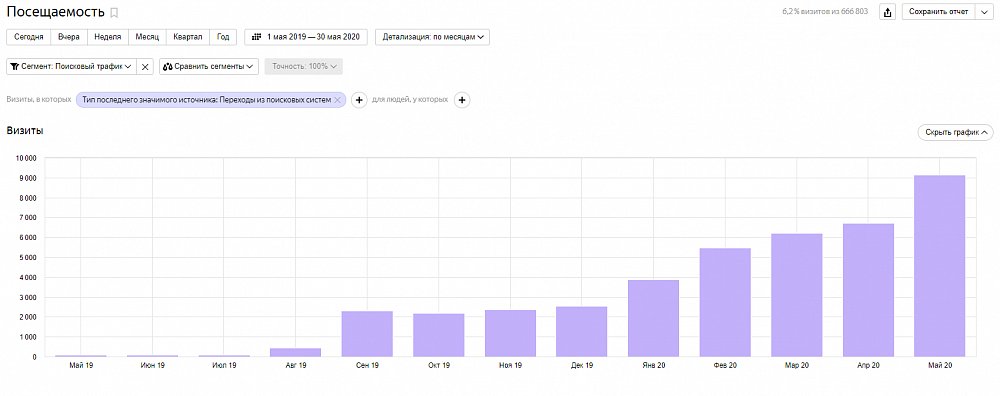Viewport: 1000px width, 396px height.
Task: Click the Май 19 axis label
Action: (81, 365)
